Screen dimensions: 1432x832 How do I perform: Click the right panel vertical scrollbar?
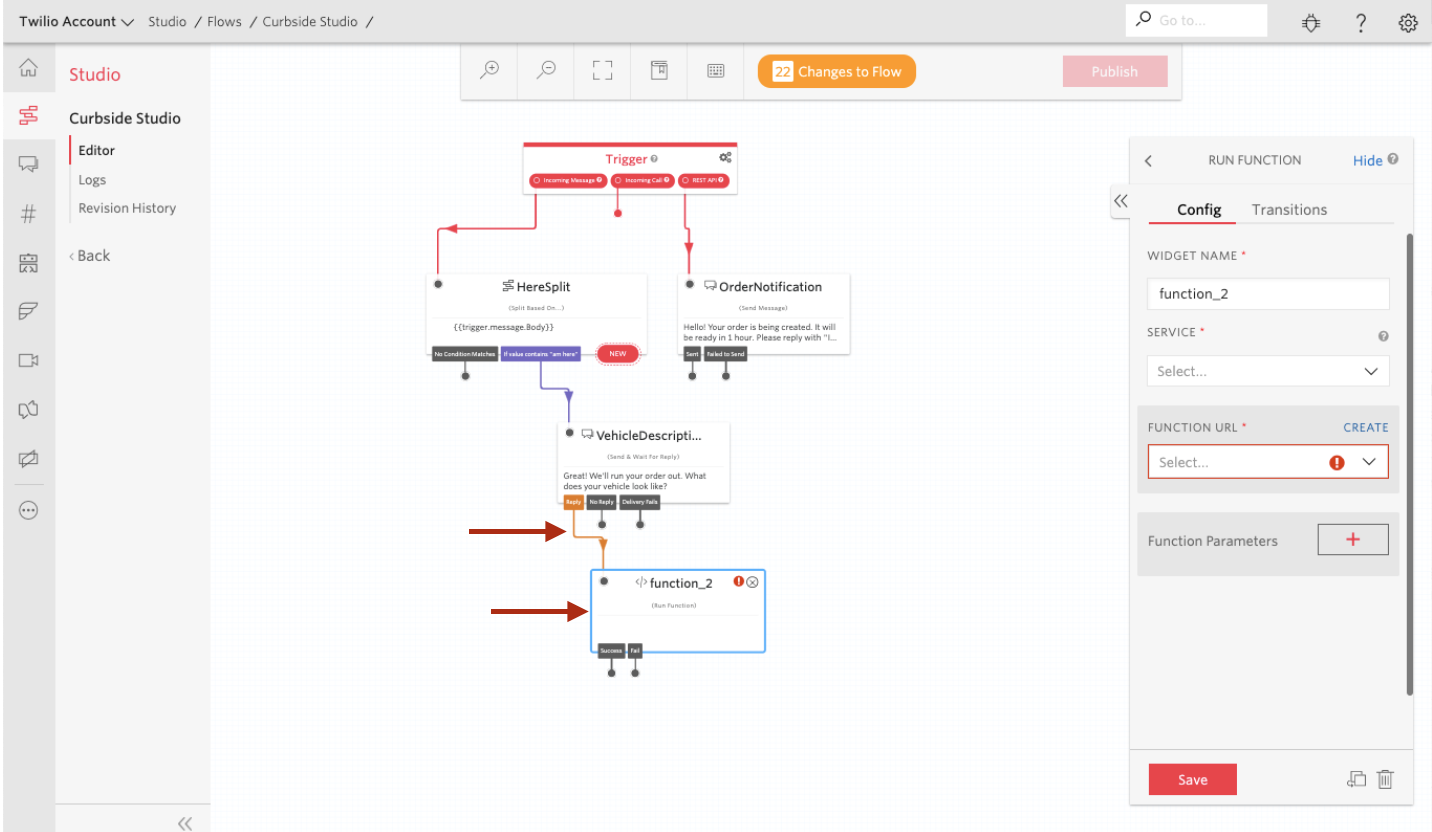point(1410,464)
